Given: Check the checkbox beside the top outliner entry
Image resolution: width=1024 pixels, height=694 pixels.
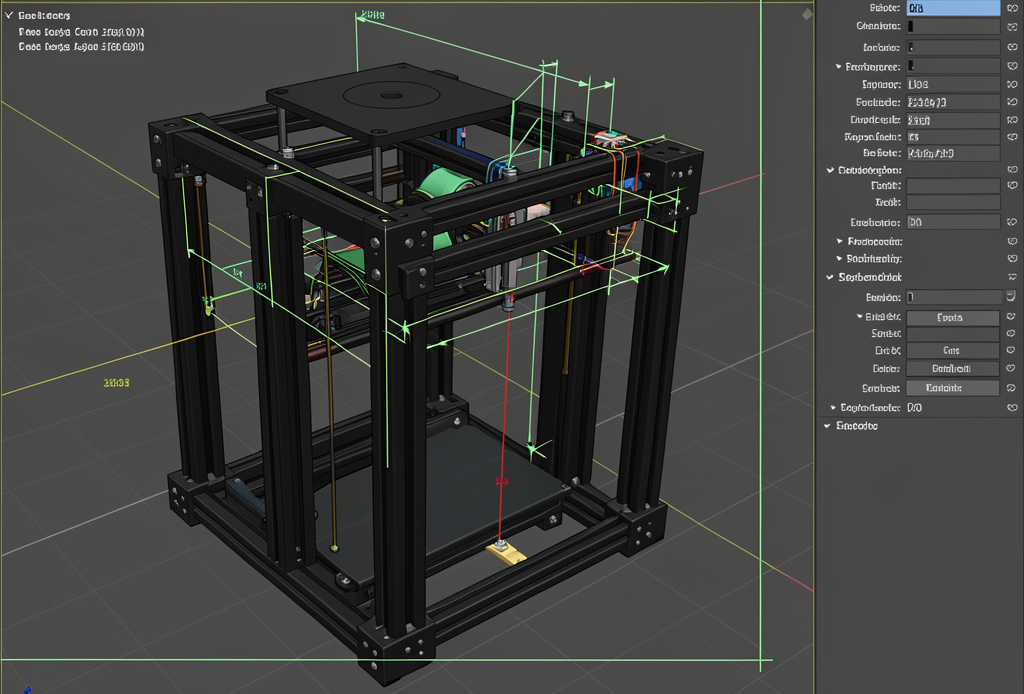Looking at the screenshot, I should (10, 15).
